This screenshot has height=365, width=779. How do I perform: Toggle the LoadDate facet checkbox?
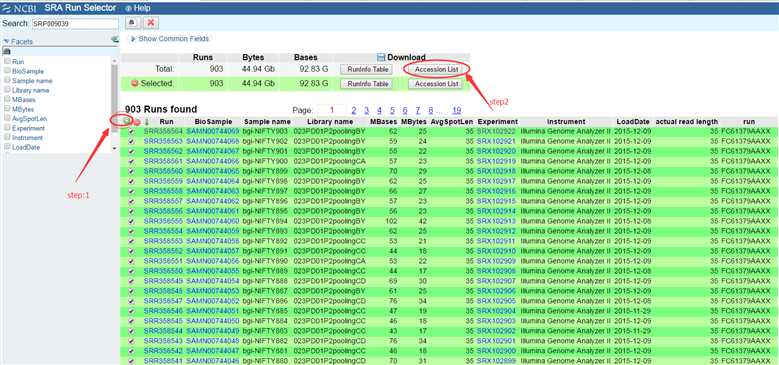[7, 146]
